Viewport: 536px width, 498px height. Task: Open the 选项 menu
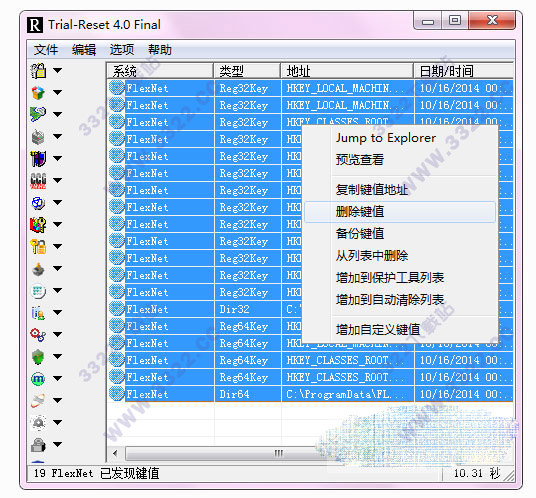pos(122,50)
